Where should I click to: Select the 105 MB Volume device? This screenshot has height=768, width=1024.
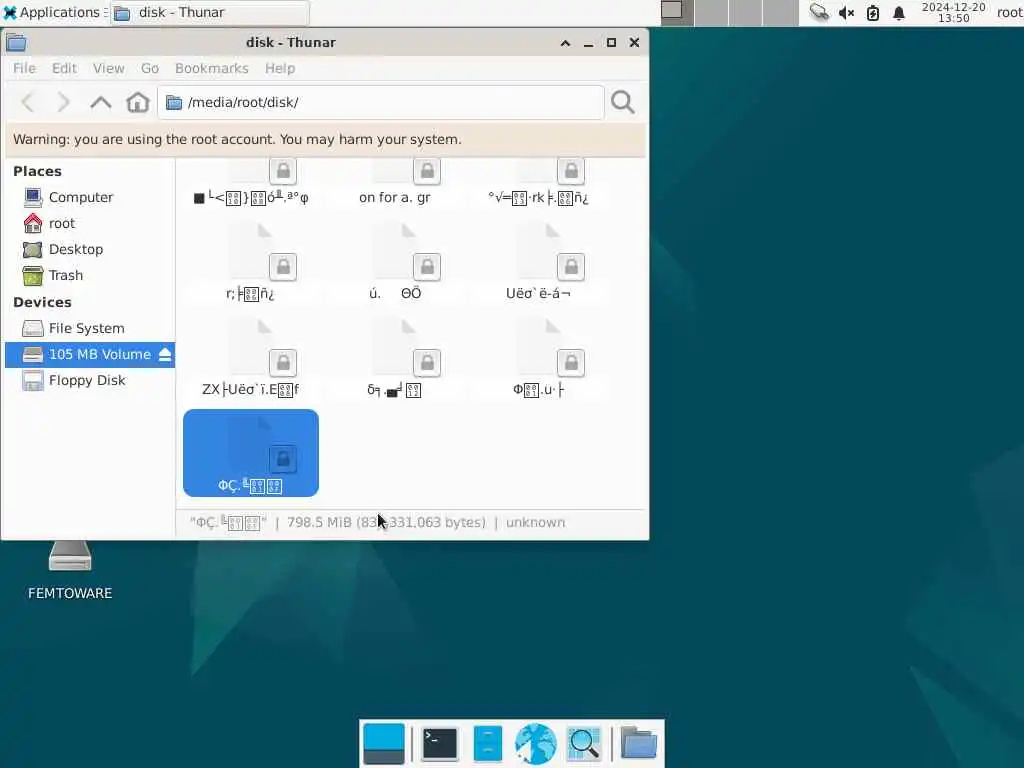tap(90, 355)
